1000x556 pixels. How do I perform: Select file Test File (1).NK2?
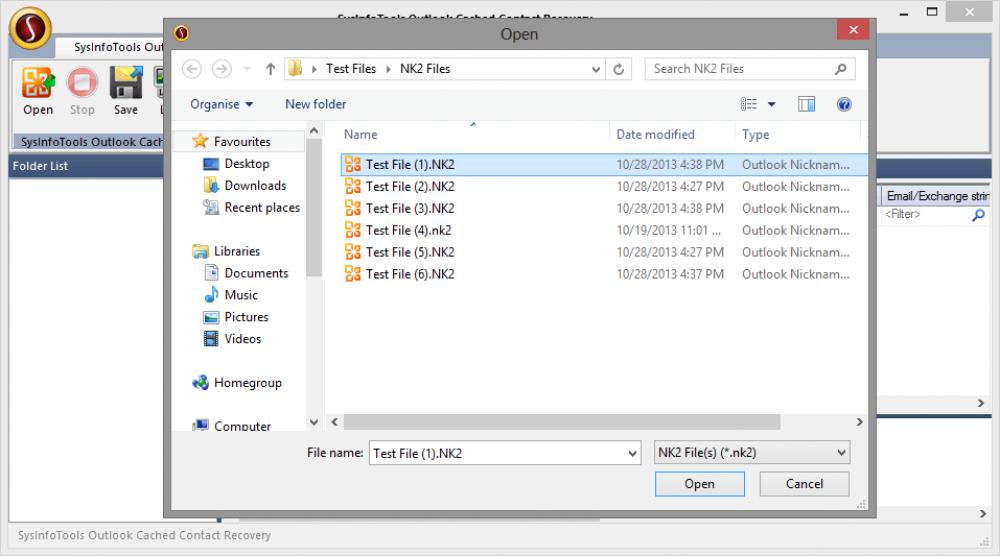[604, 165]
